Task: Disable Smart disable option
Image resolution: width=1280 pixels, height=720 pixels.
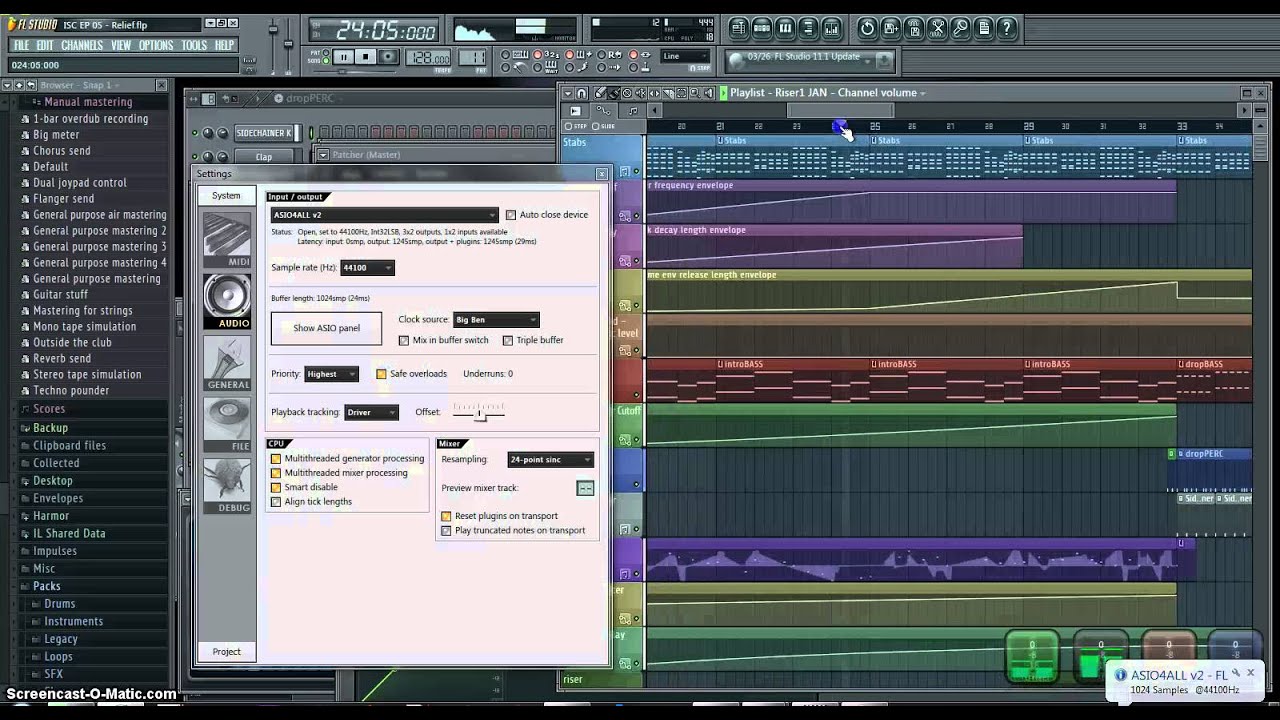Action: point(276,487)
